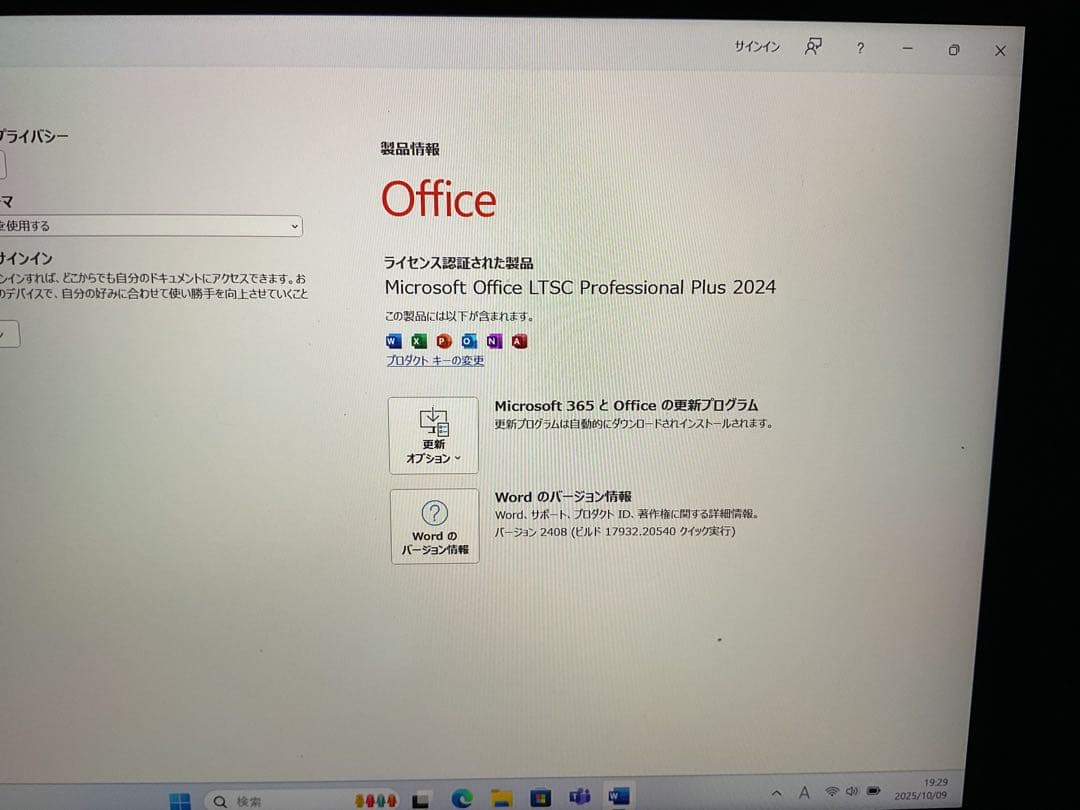Image resolution: width=1080 pixels, height=810 pixels.
Task: Open Microsoft Teams from the taskbar
Action: coord(580,797)
